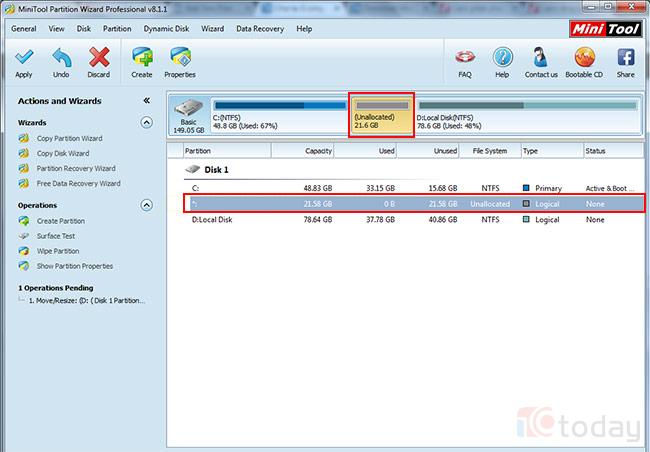This screenshot has width=650, height=452.
Task: Click the 48.83 GB capacity cell
Action: click(x=318, y=188)
